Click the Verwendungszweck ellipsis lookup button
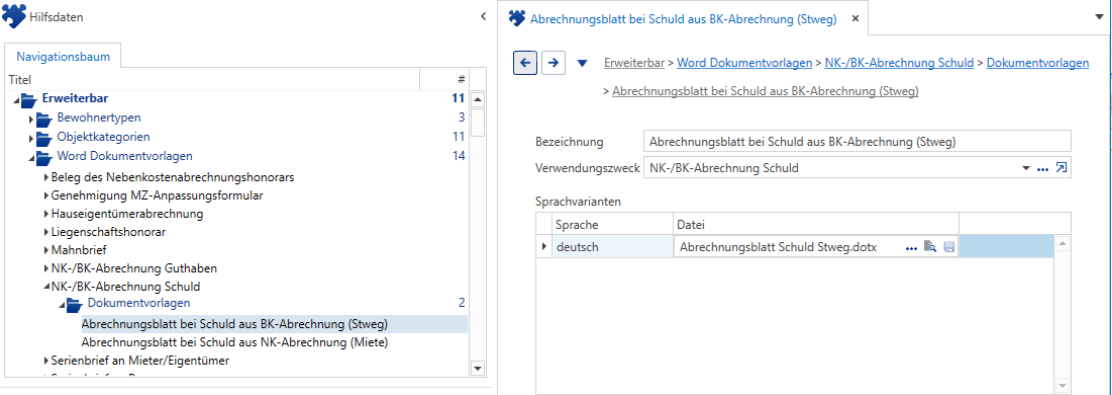This screenshot has height=395, width=1112. pos(1042,169)
